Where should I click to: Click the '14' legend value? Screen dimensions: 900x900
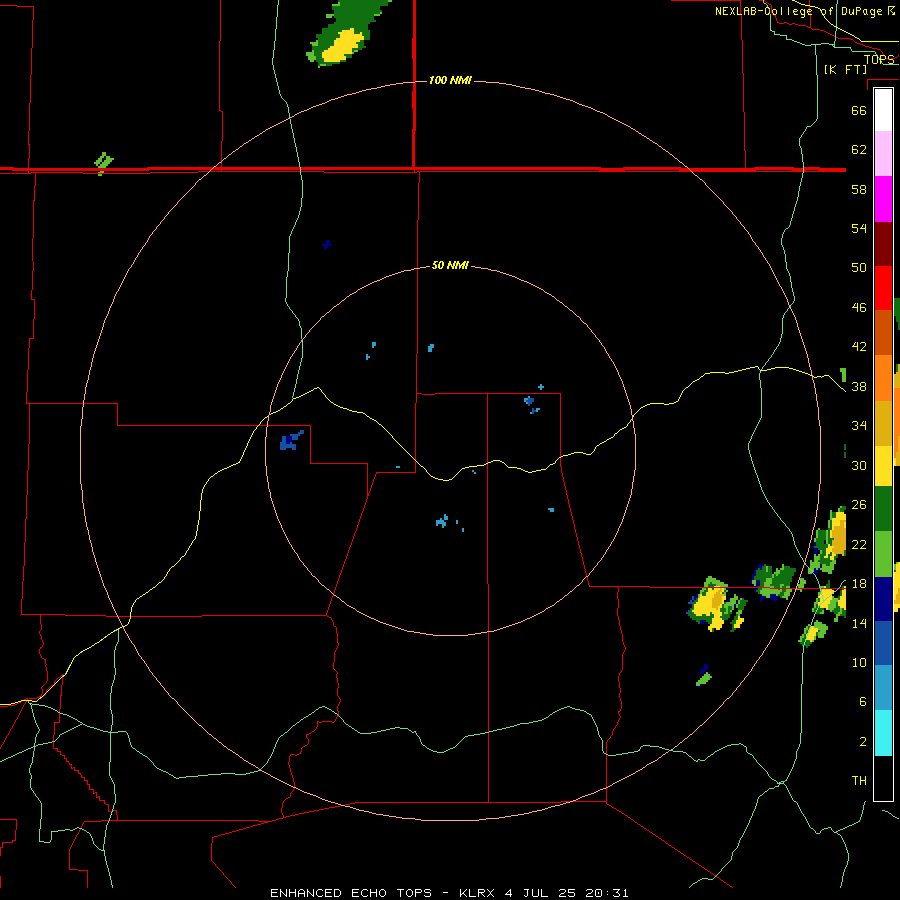pyautogui.click(x=859, y=623)
